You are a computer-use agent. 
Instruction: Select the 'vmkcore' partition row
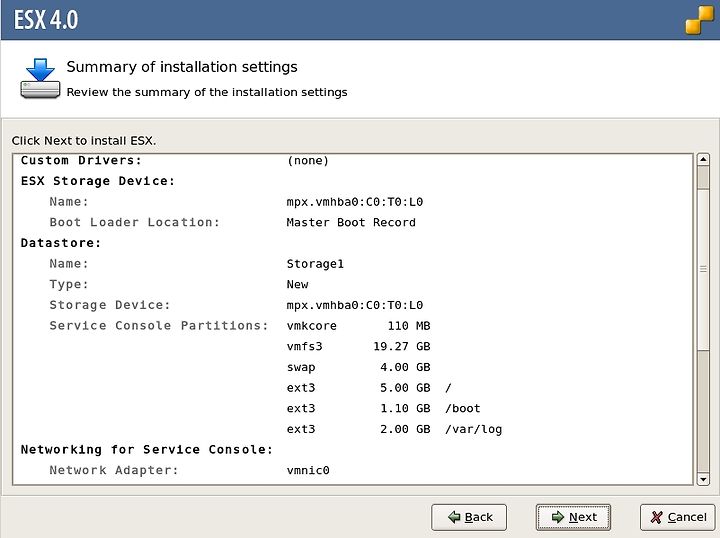[358, 326]
